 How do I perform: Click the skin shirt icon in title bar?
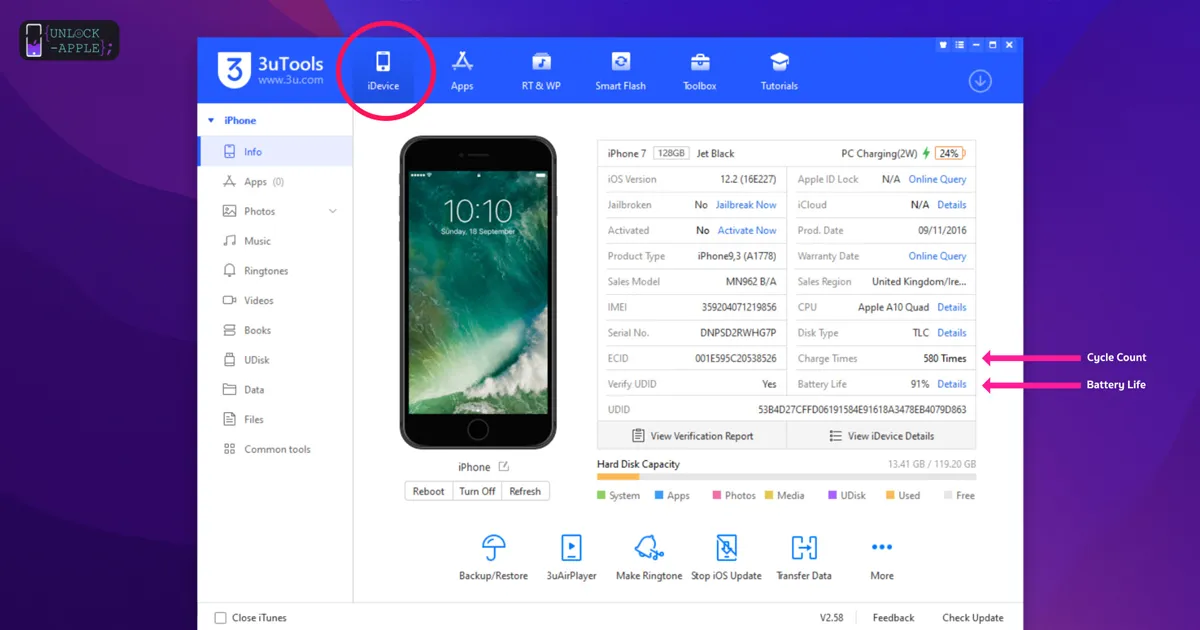(x=943, y=45)
